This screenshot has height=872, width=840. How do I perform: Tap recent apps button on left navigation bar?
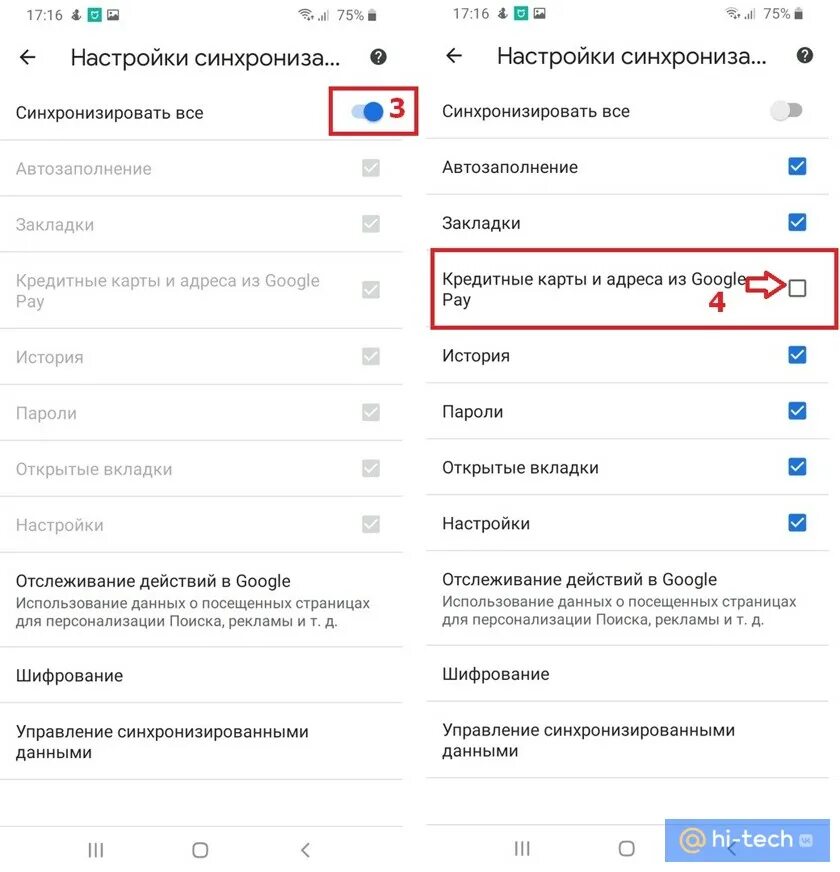[96, 850]
